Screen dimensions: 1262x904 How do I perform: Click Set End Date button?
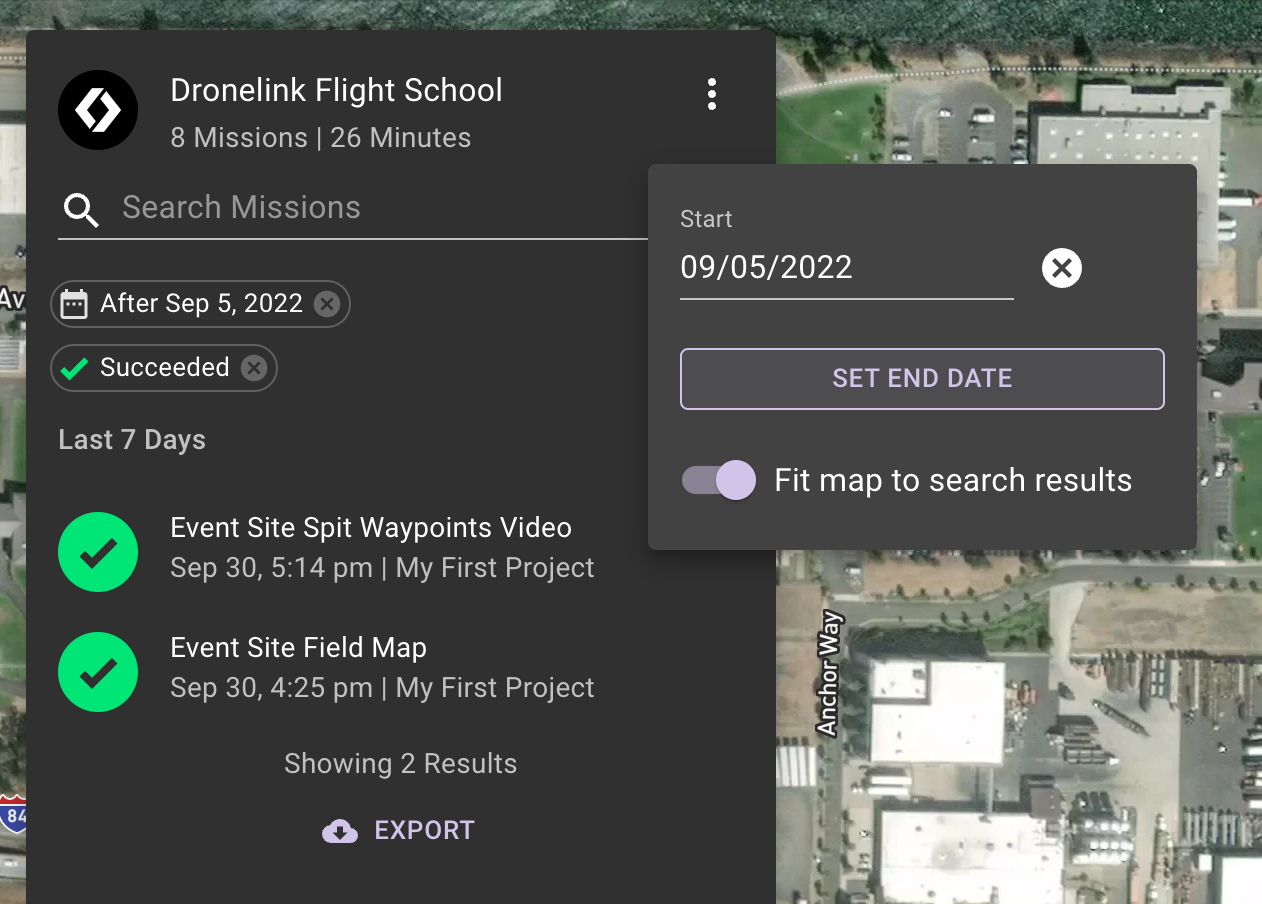coord(922,379)
